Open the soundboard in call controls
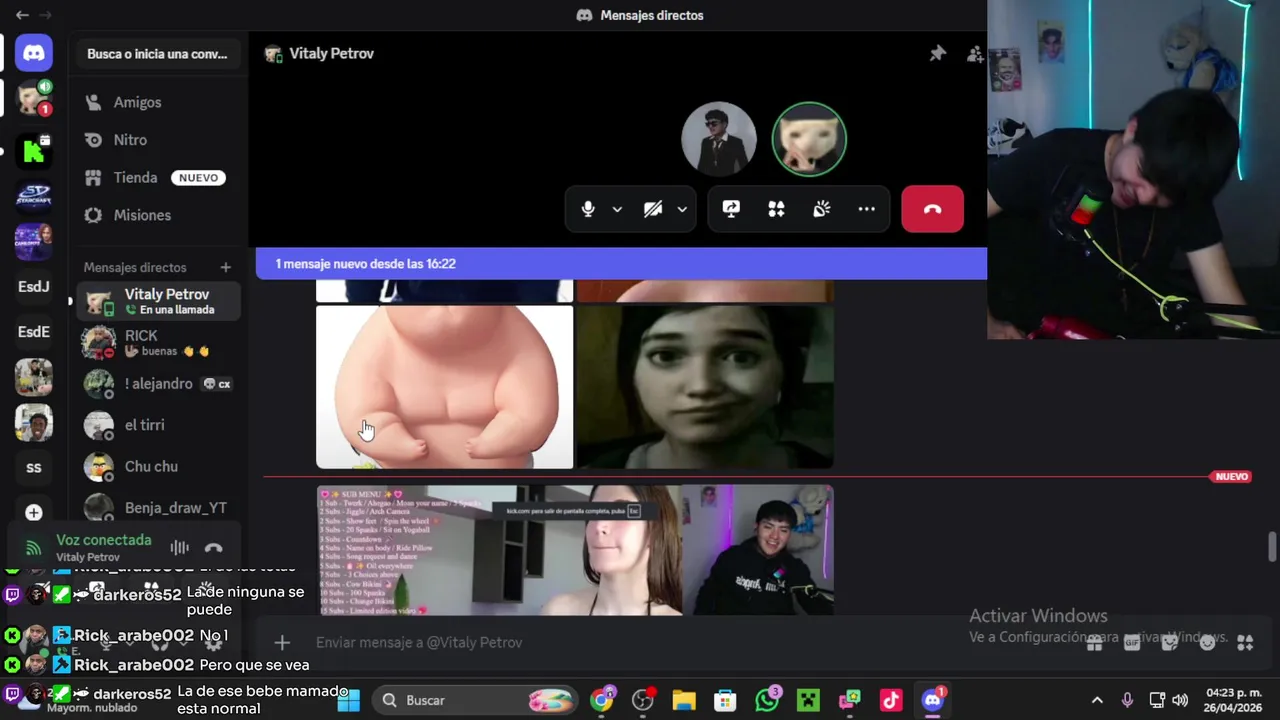This screenshot has width=1280, height=720. (821, 209)
